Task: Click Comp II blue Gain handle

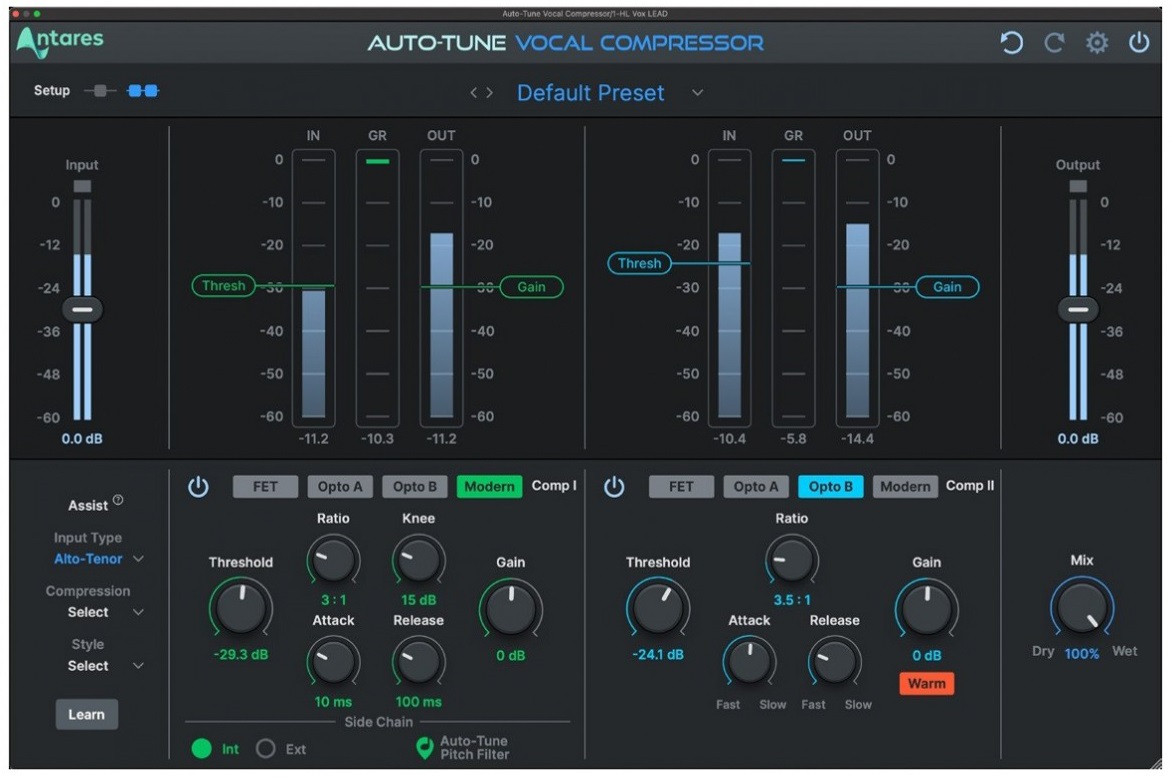Action: [x=947, y=287]
